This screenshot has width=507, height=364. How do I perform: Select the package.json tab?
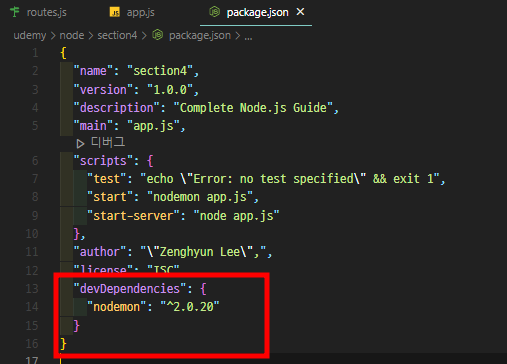[256, 12]
